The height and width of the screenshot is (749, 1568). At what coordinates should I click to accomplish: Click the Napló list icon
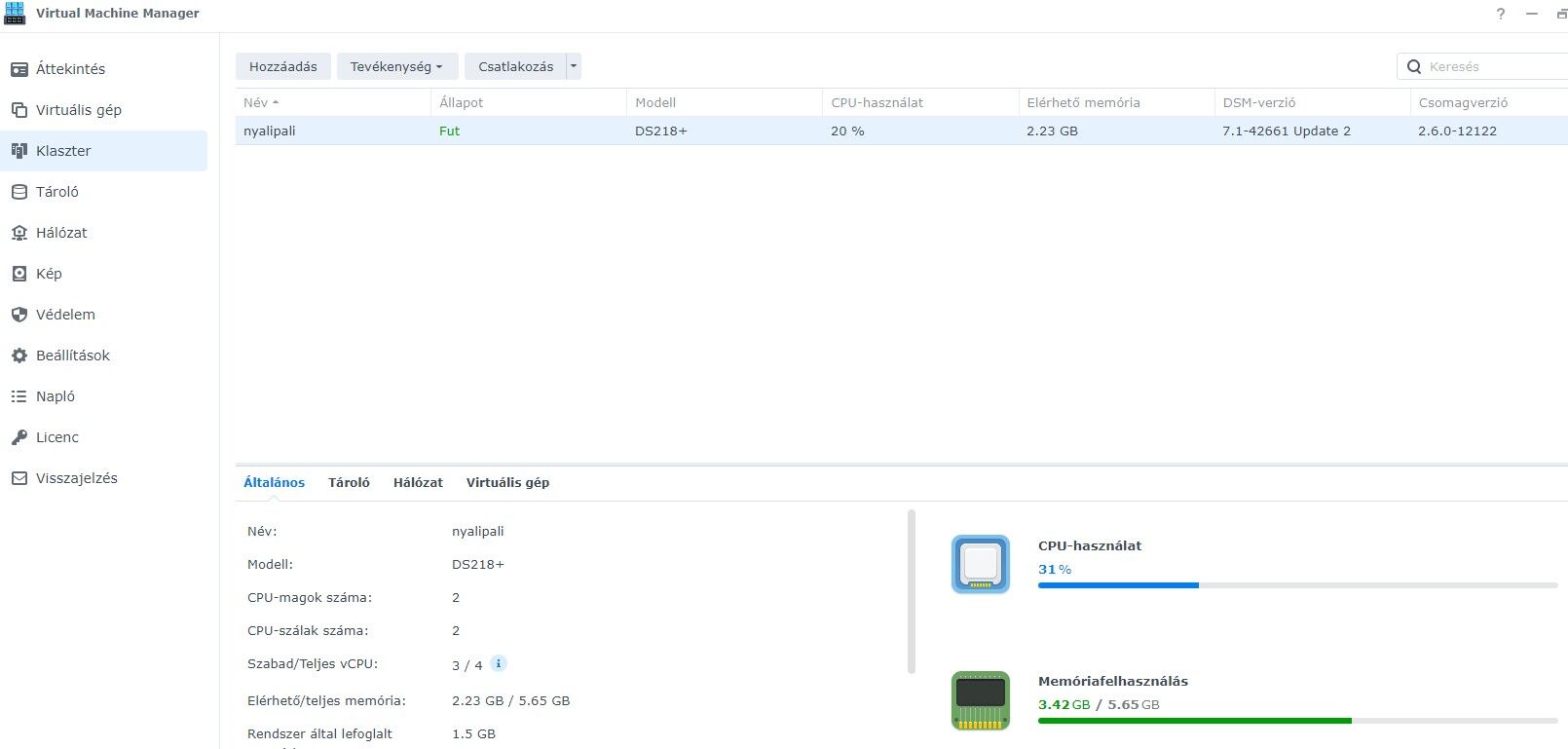click(19, 396)
